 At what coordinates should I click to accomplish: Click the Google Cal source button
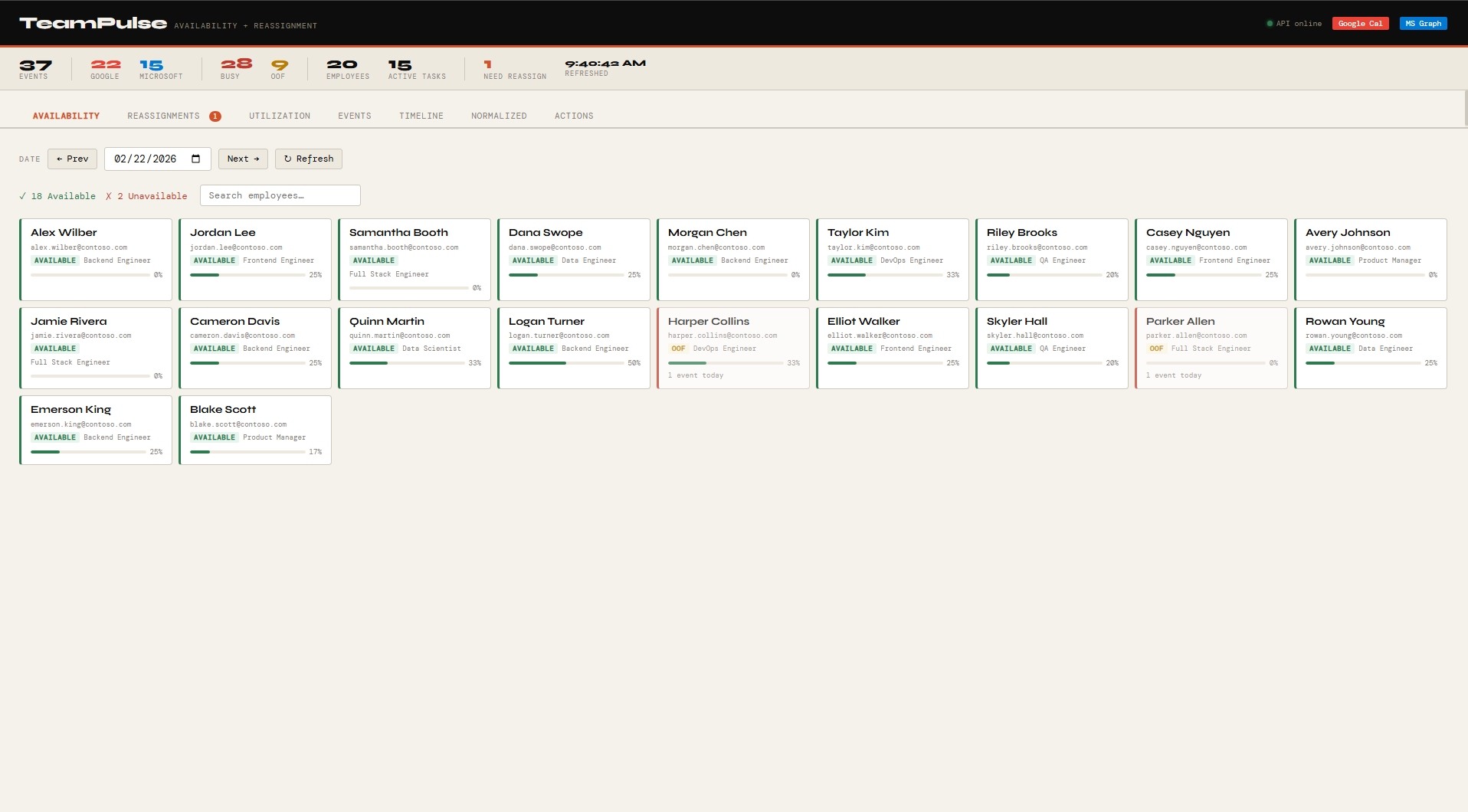1361,24
